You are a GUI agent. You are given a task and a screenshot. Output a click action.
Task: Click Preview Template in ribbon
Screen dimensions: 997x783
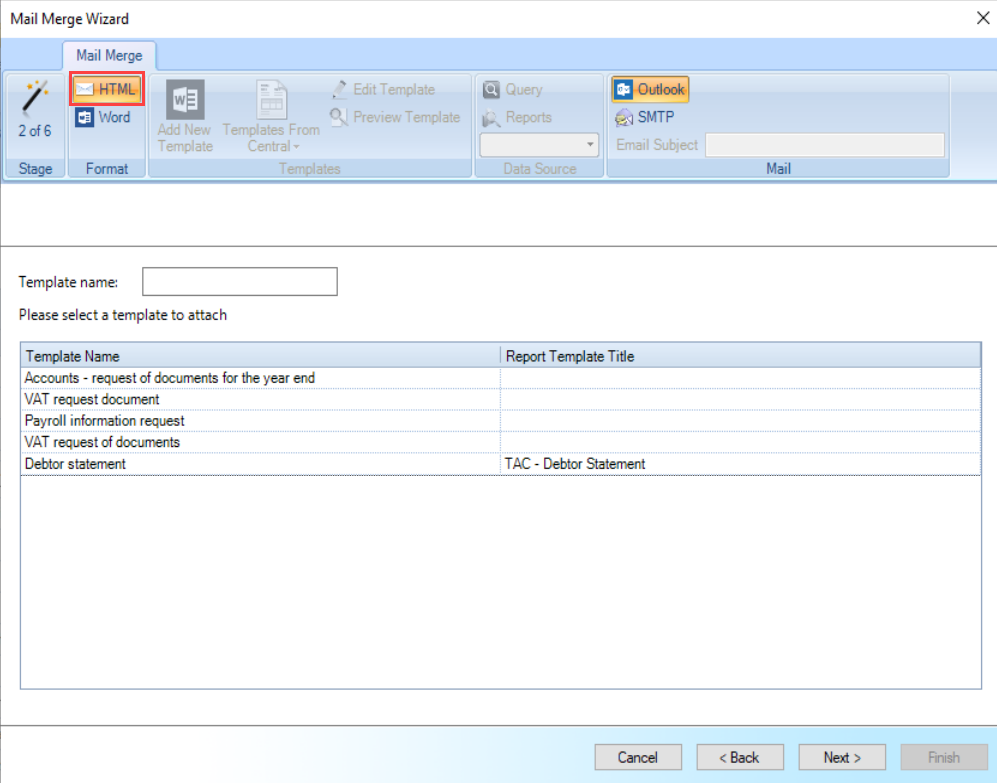point(395,117)
